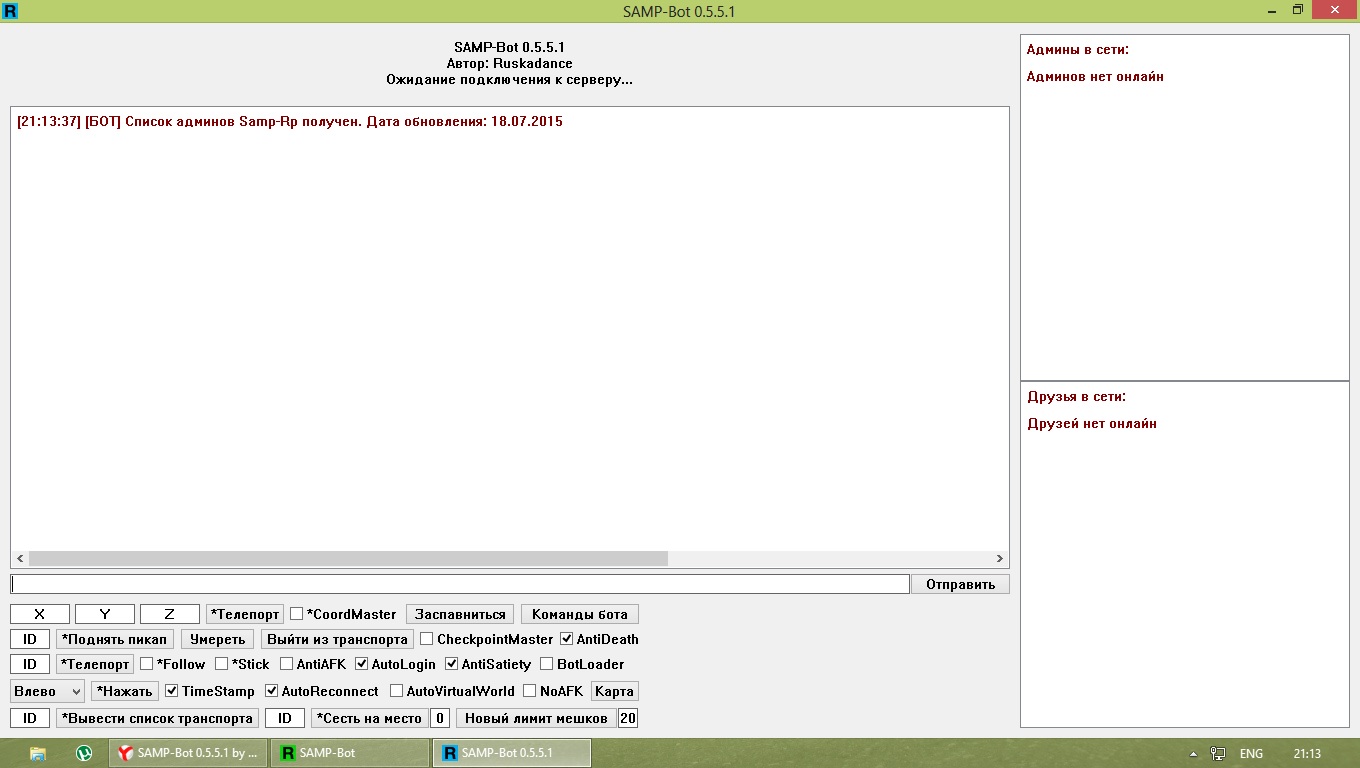Click log scrollbar right arrow
Viewport: 1360px width, 768px height.
999,559
